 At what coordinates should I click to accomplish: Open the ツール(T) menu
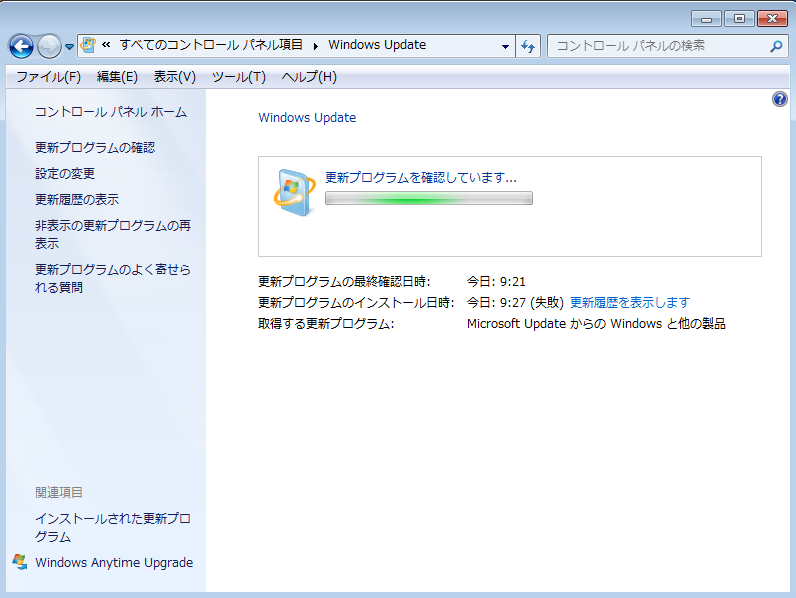[239, 77]
